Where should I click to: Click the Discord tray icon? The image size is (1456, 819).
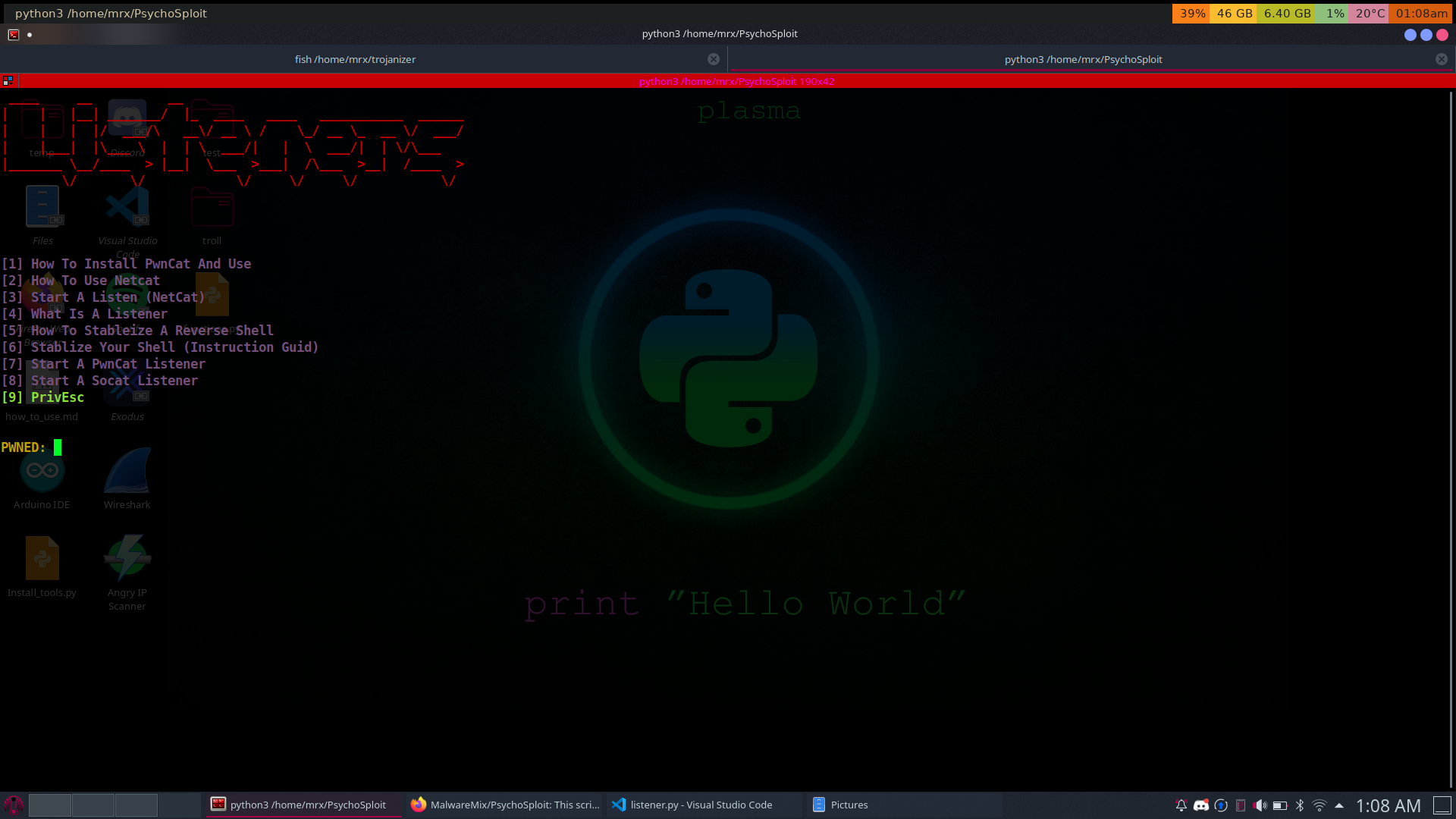[1200, 805]
